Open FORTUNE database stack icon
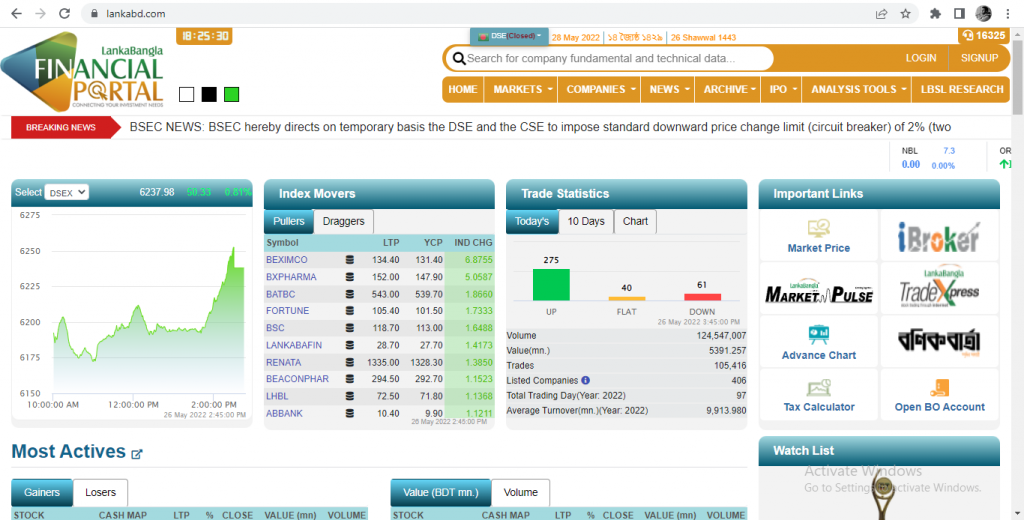1024x520 pixels. pyautogui.click(x=349, y=311)
